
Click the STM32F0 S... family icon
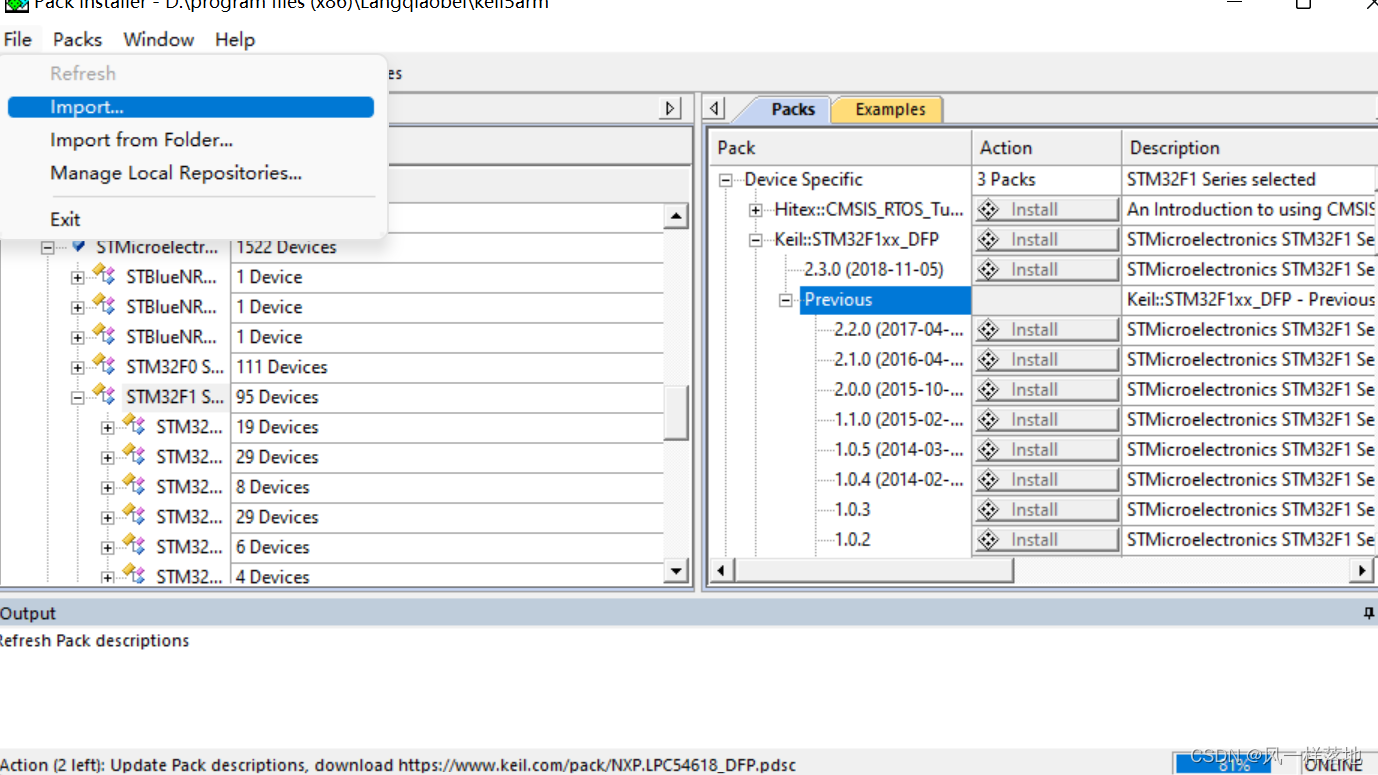103,366
